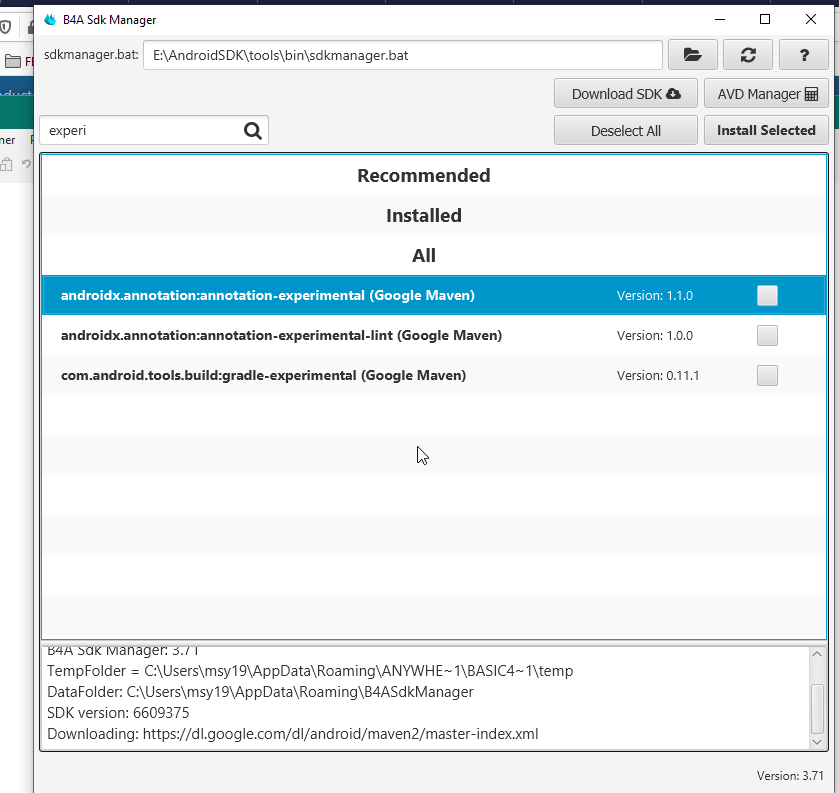Click the log panel scrollbar thumb
This screenshot has height=793, width=839.
[817, 708]
